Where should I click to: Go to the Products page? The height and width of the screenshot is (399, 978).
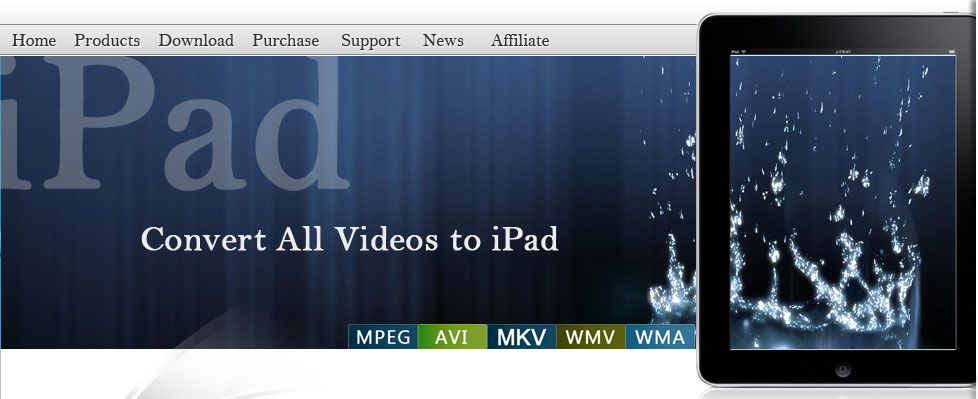(107, 41)
